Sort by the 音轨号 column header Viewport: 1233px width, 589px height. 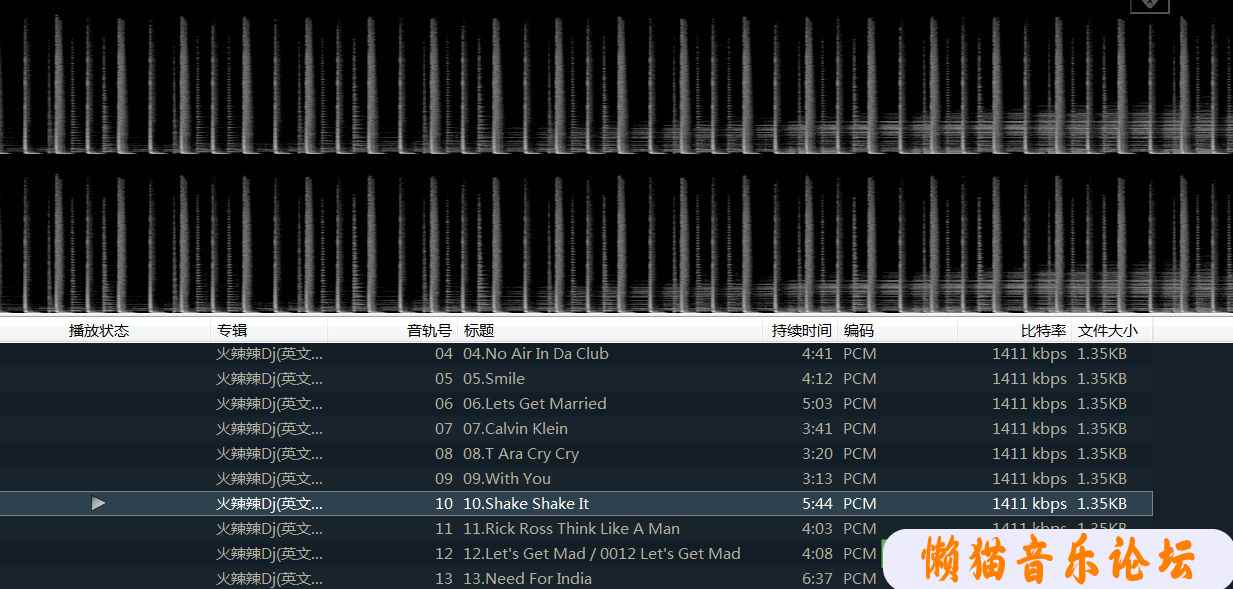[x=429, y=330]
